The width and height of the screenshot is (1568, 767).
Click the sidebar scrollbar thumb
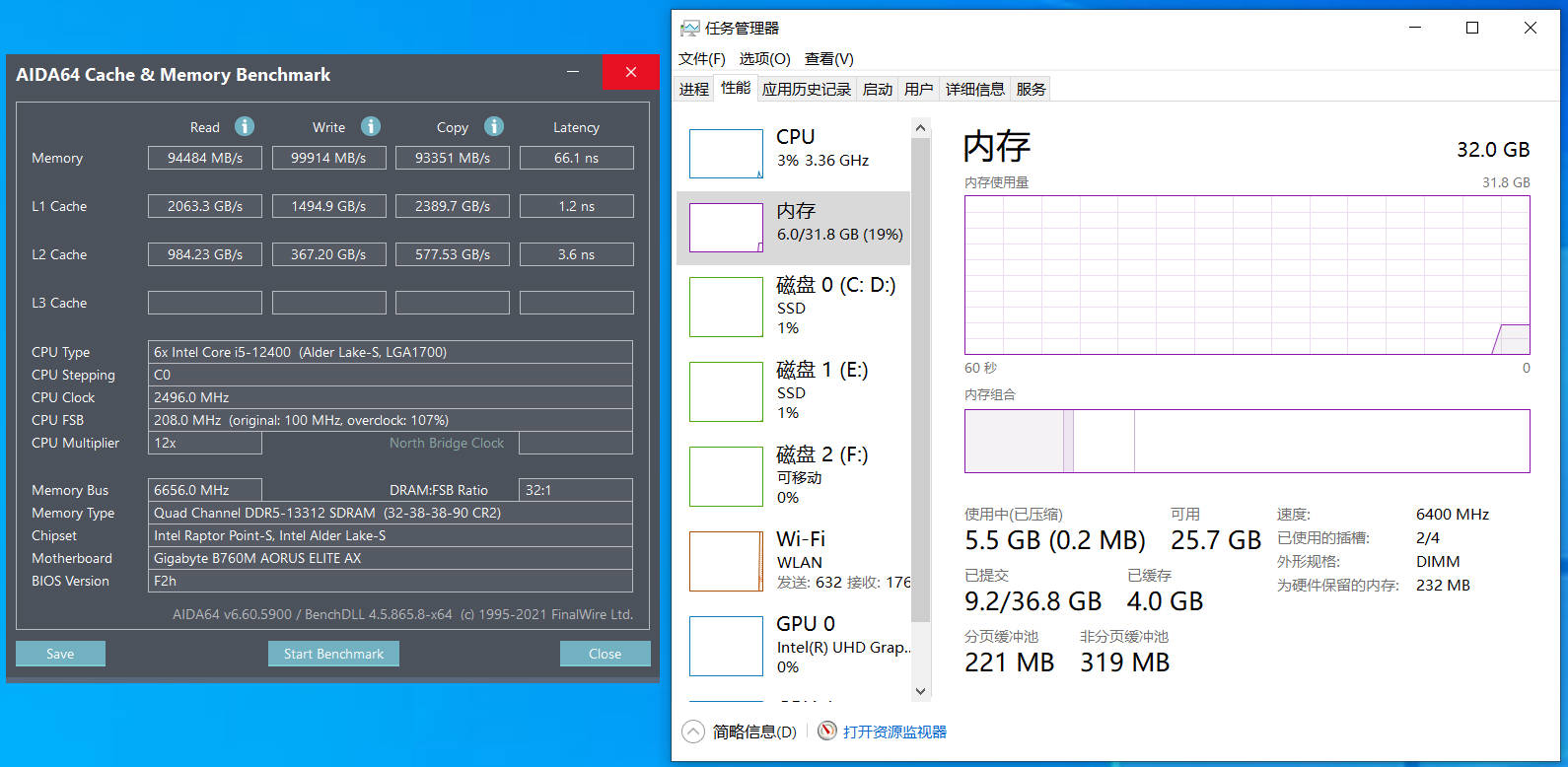point(921,380)
